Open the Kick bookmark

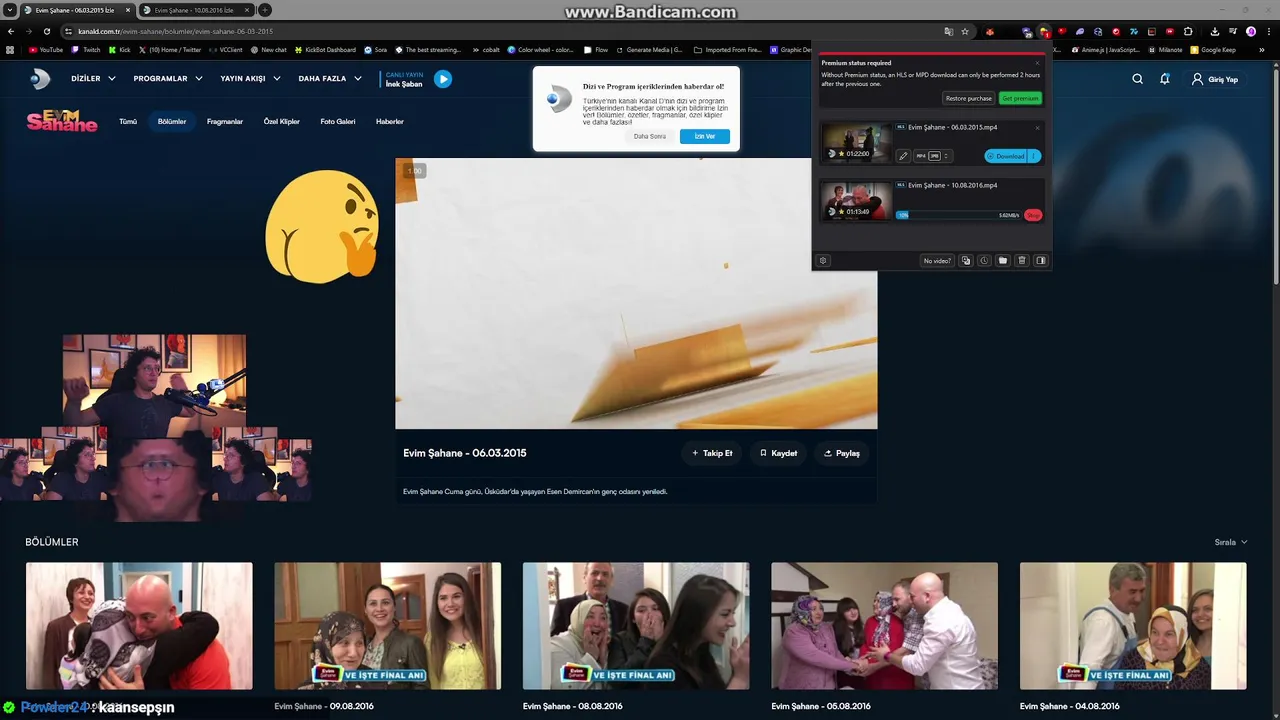pyautogui.click(x=119, y=49)
